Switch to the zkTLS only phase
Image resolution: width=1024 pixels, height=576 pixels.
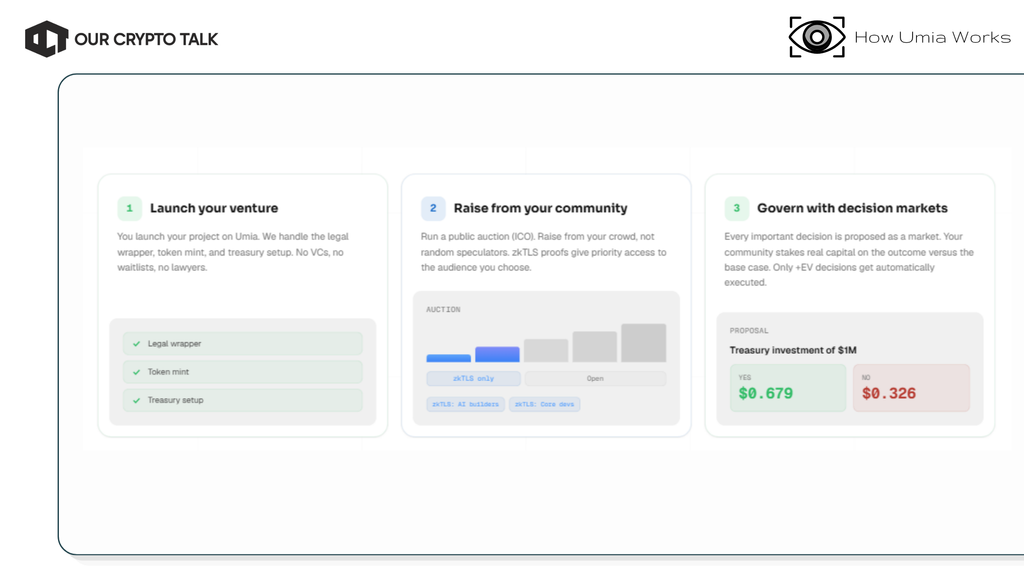point(473,378)
